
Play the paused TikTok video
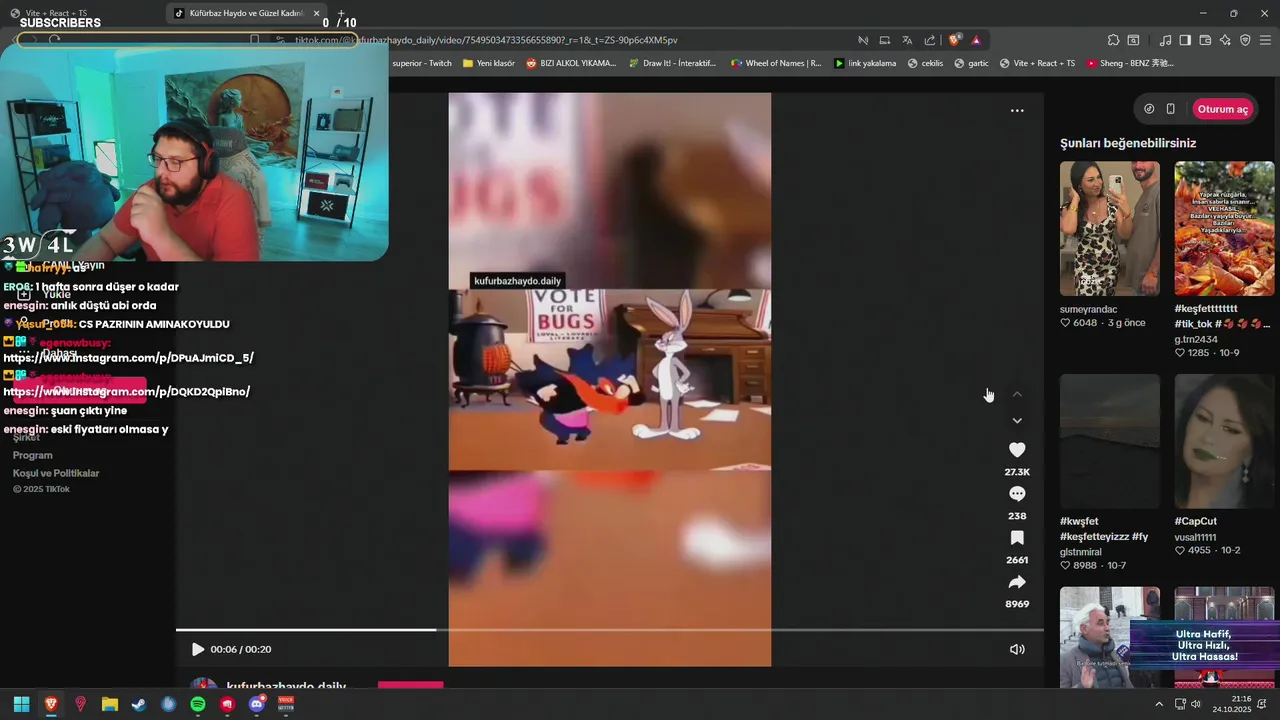point(198,649)
